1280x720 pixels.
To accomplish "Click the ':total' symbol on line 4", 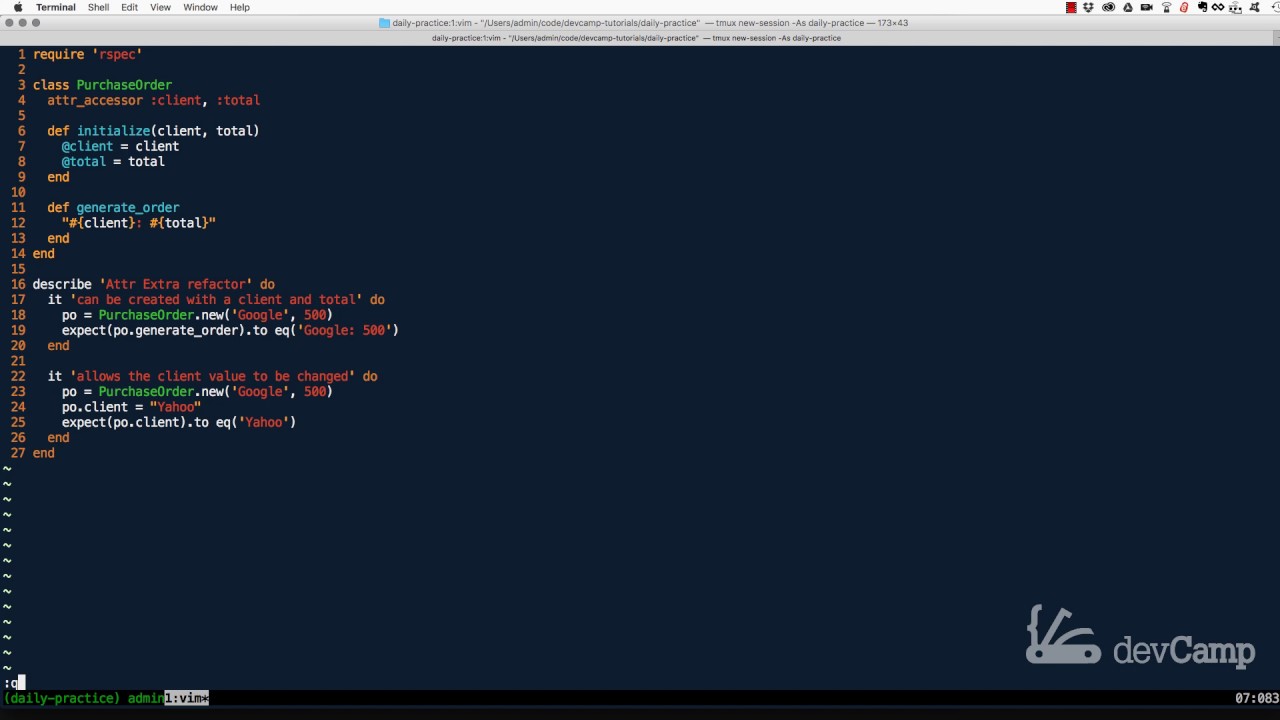I will (x=238, y=100).
